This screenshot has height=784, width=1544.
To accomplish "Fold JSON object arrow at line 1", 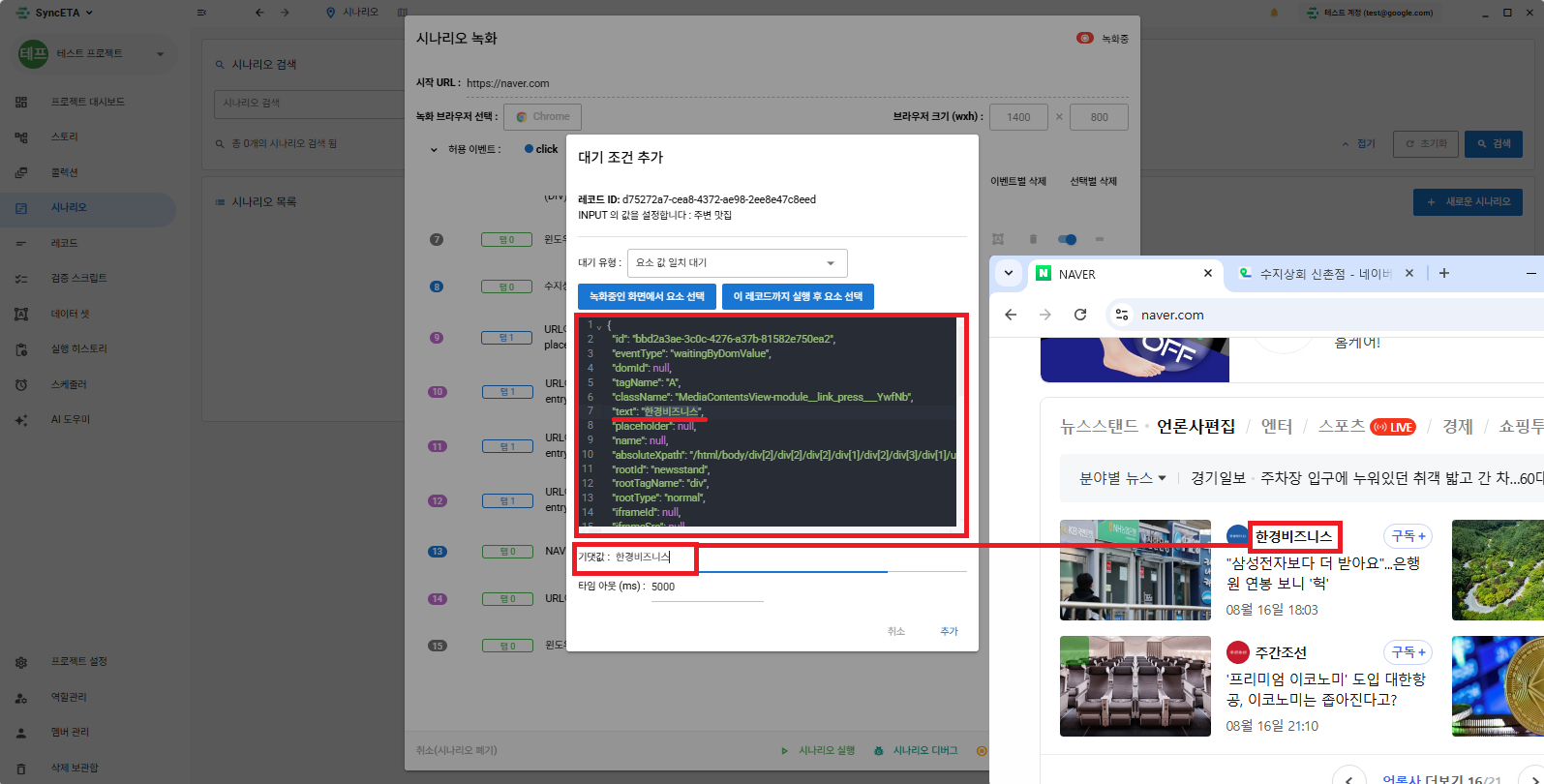I will pyautogui.click(x=599, y=326).
